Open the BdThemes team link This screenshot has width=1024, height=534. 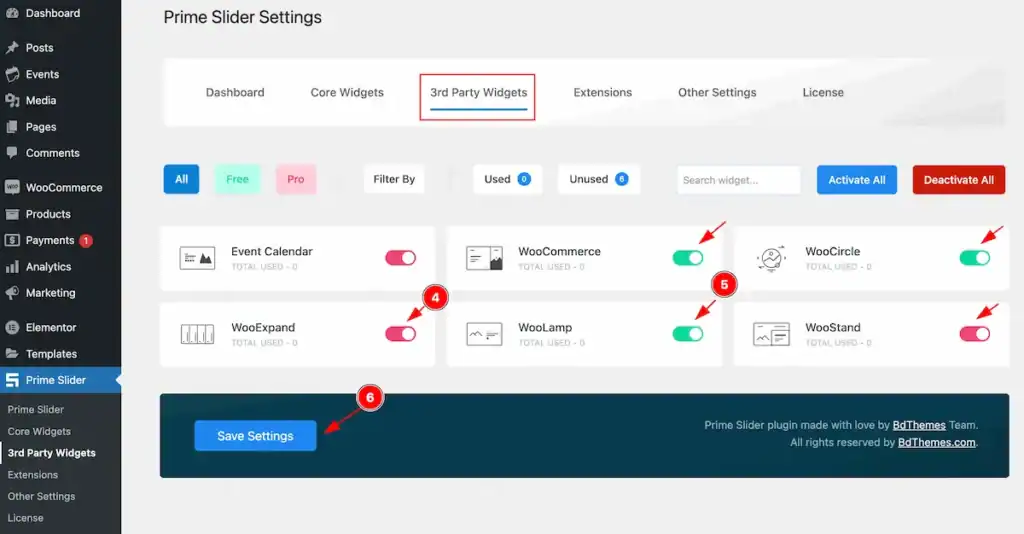point(919,426)
